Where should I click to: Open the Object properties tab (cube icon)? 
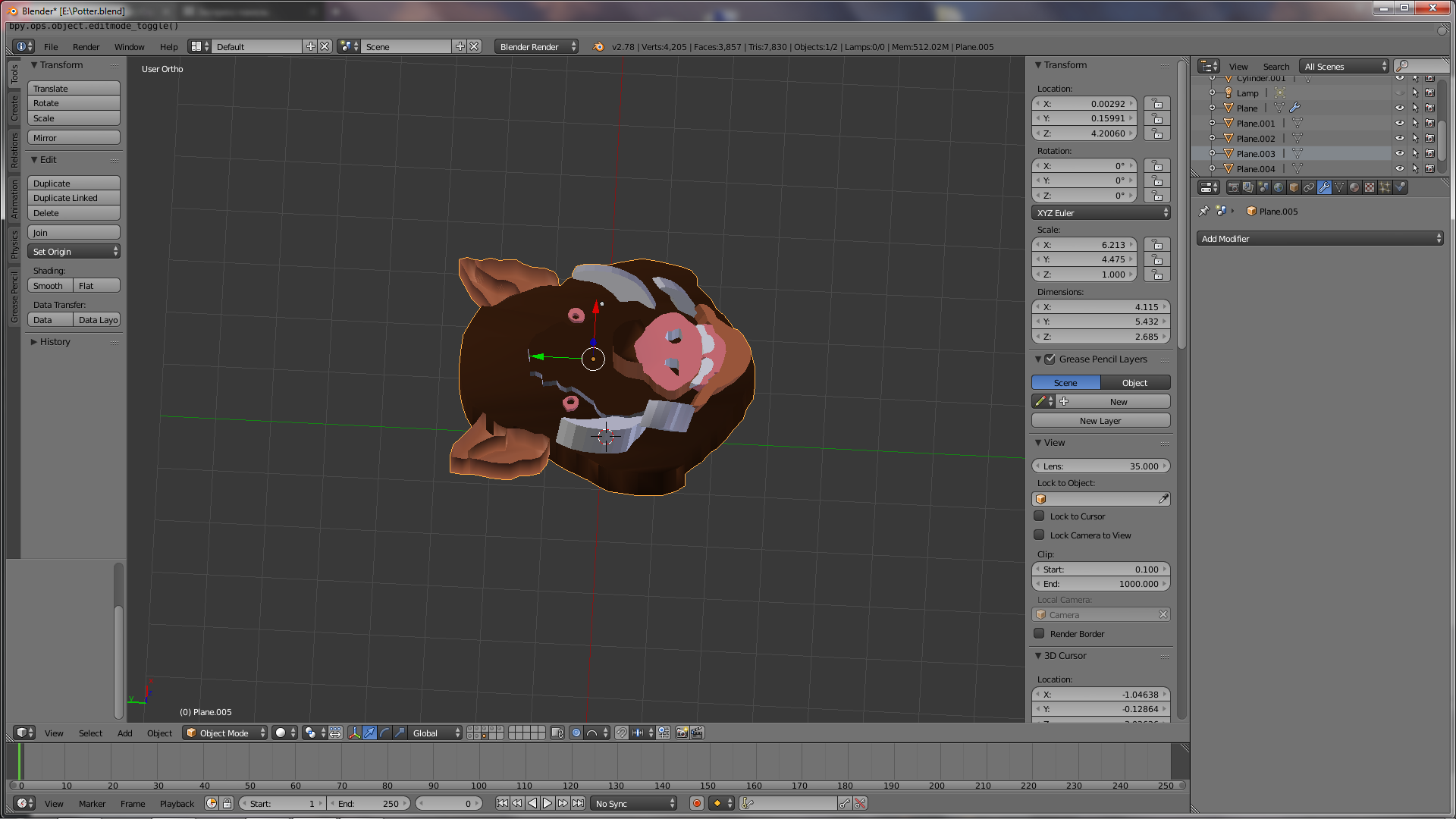[x=1294, y=187]
